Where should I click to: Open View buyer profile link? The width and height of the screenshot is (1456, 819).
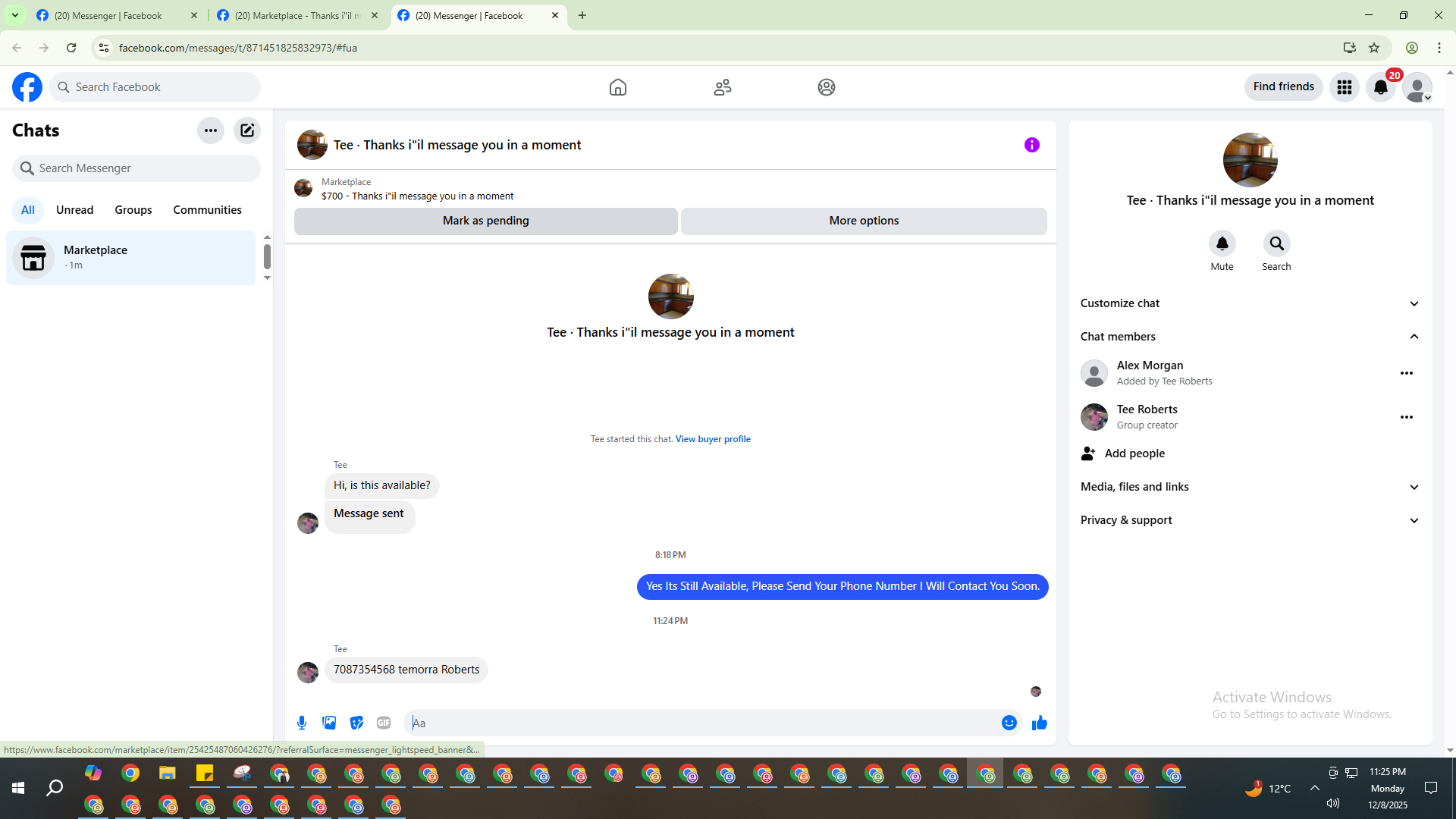[x=713, y=439]
